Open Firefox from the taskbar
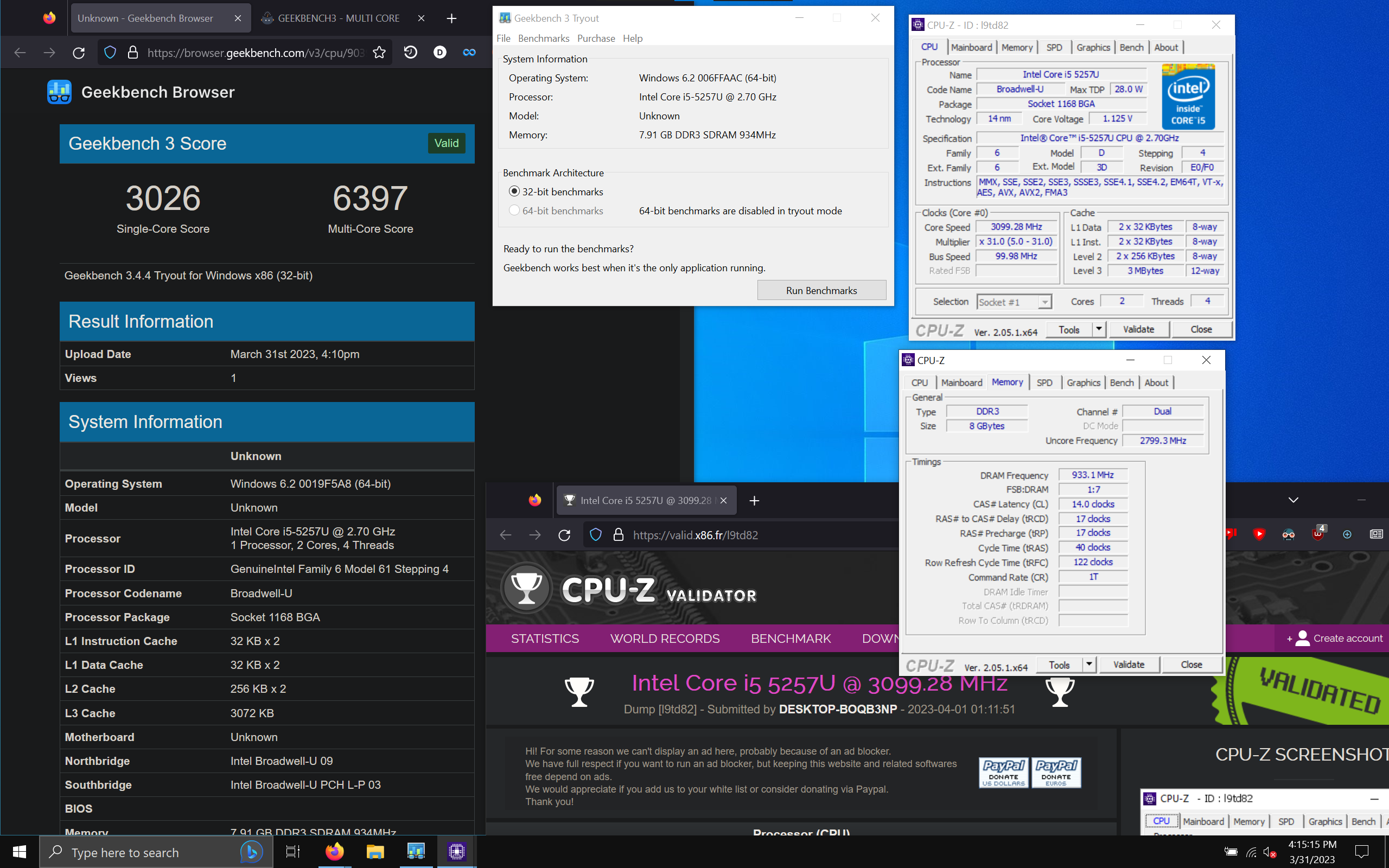The width and height of the screenshot is (1389, 868). pyautogui.click(x=335, y=852)
